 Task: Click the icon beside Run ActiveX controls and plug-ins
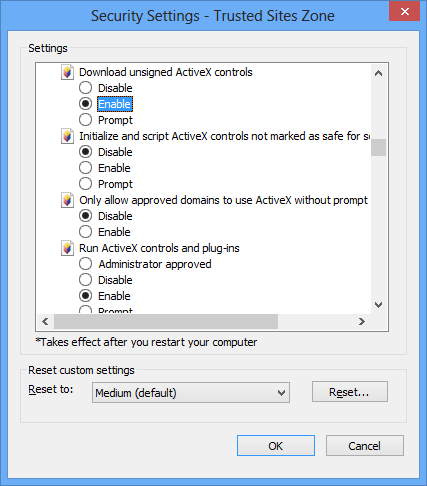click(67, 248)
